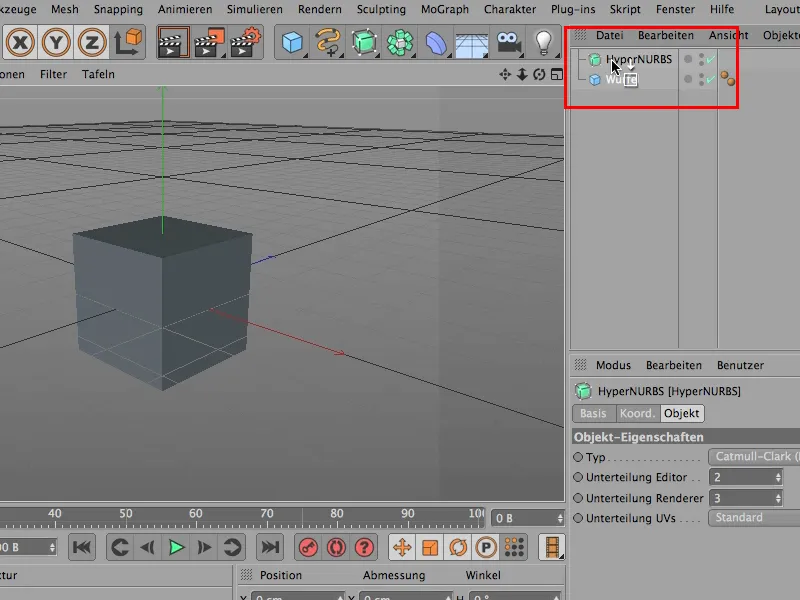This screenshot has width=800, height=600.
Task: Add light bulb object icon
Action: [543, 42]
